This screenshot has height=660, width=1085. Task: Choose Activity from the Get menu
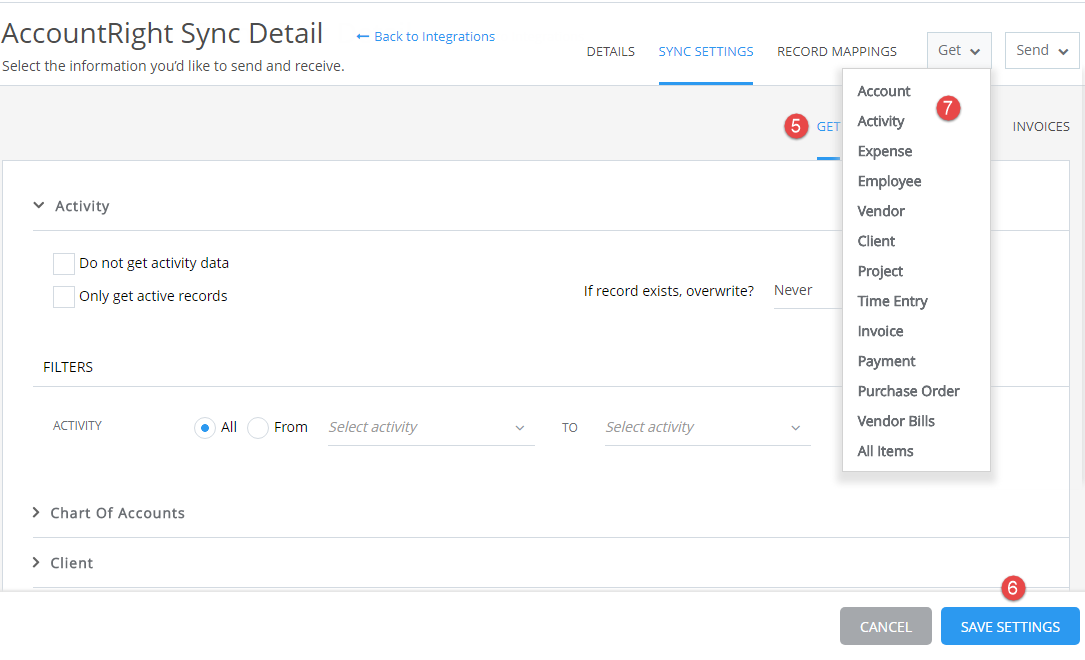point(881,121)
